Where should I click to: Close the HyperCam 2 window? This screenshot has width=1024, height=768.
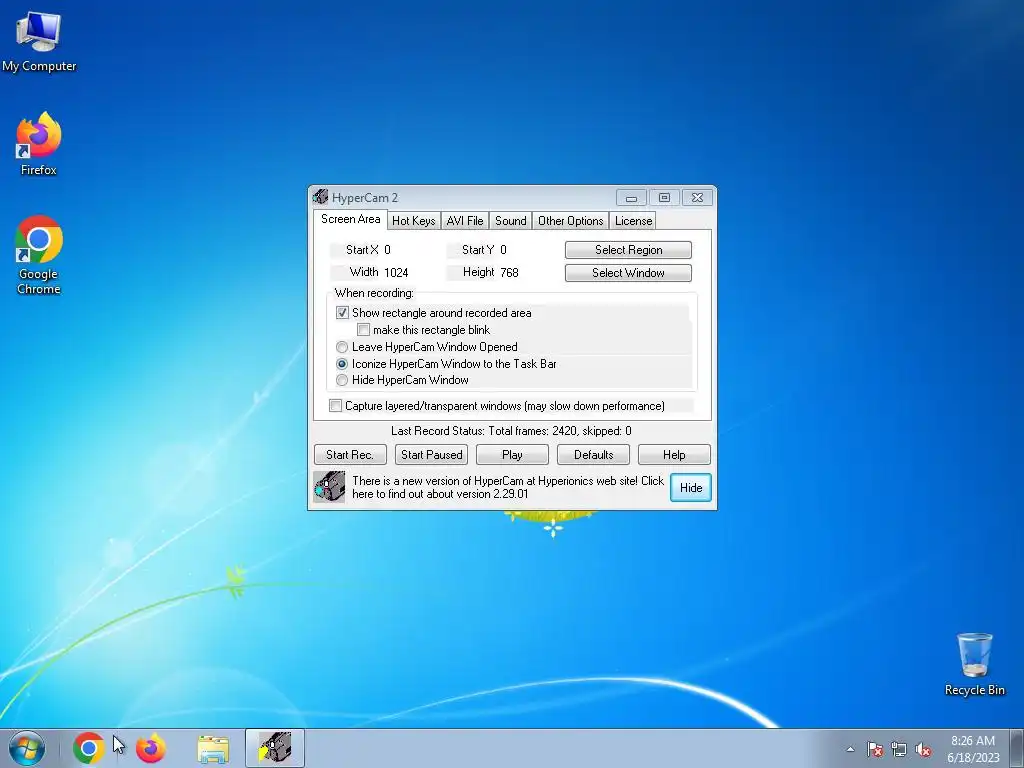tap(697, 198)
